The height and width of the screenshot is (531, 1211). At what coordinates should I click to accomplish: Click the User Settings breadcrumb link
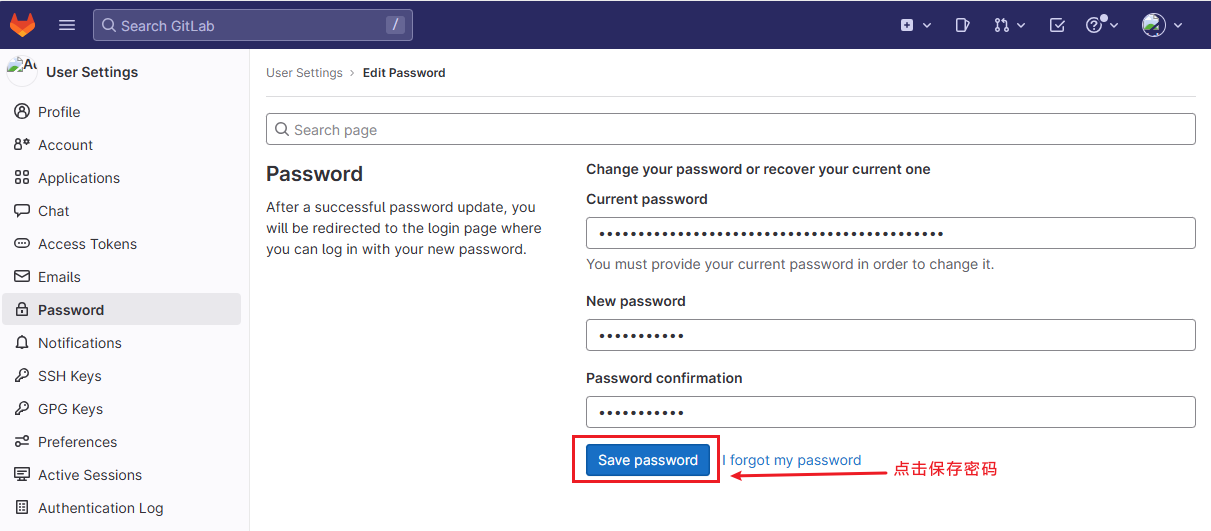[304, 73]
